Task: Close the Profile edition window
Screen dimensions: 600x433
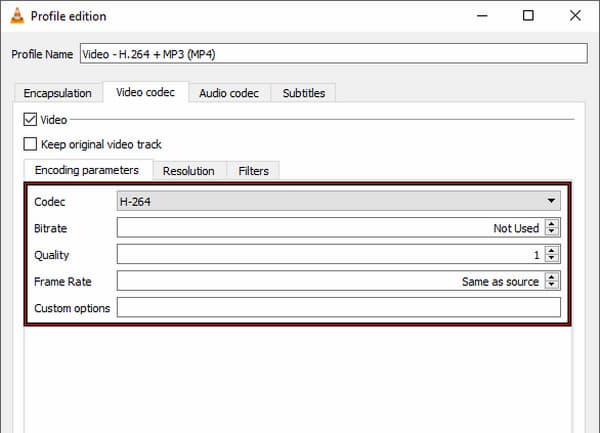Action: coord(575,16)
